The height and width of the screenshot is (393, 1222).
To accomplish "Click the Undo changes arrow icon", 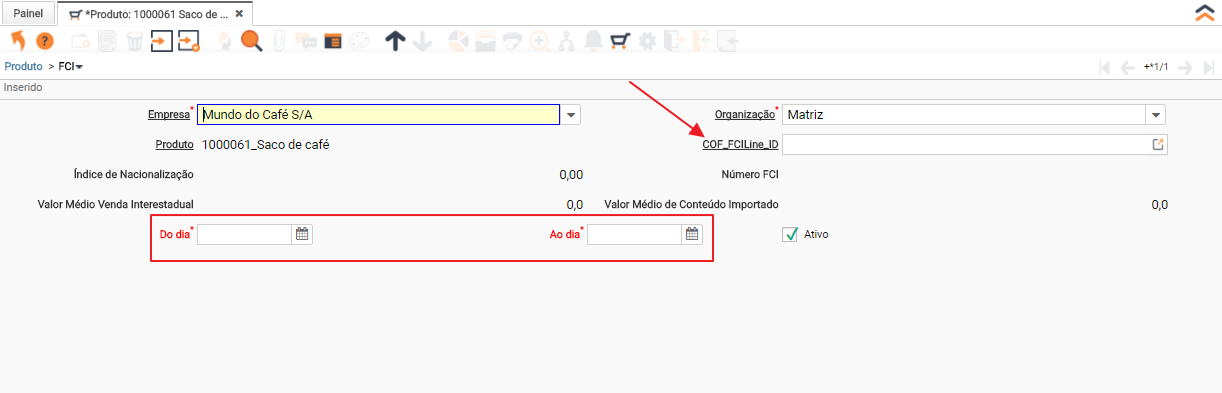I will point(17,41).
